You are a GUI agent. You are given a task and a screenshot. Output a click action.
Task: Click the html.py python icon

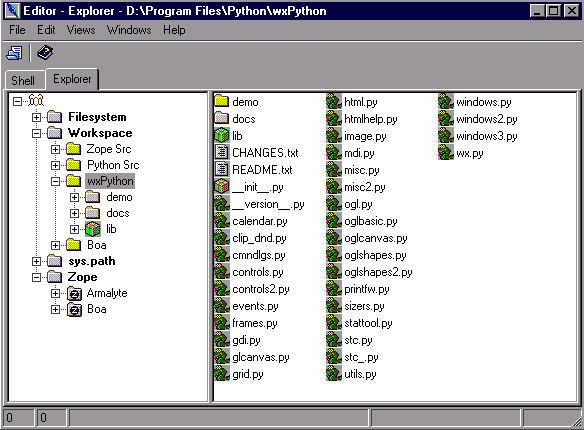(334, 101)
